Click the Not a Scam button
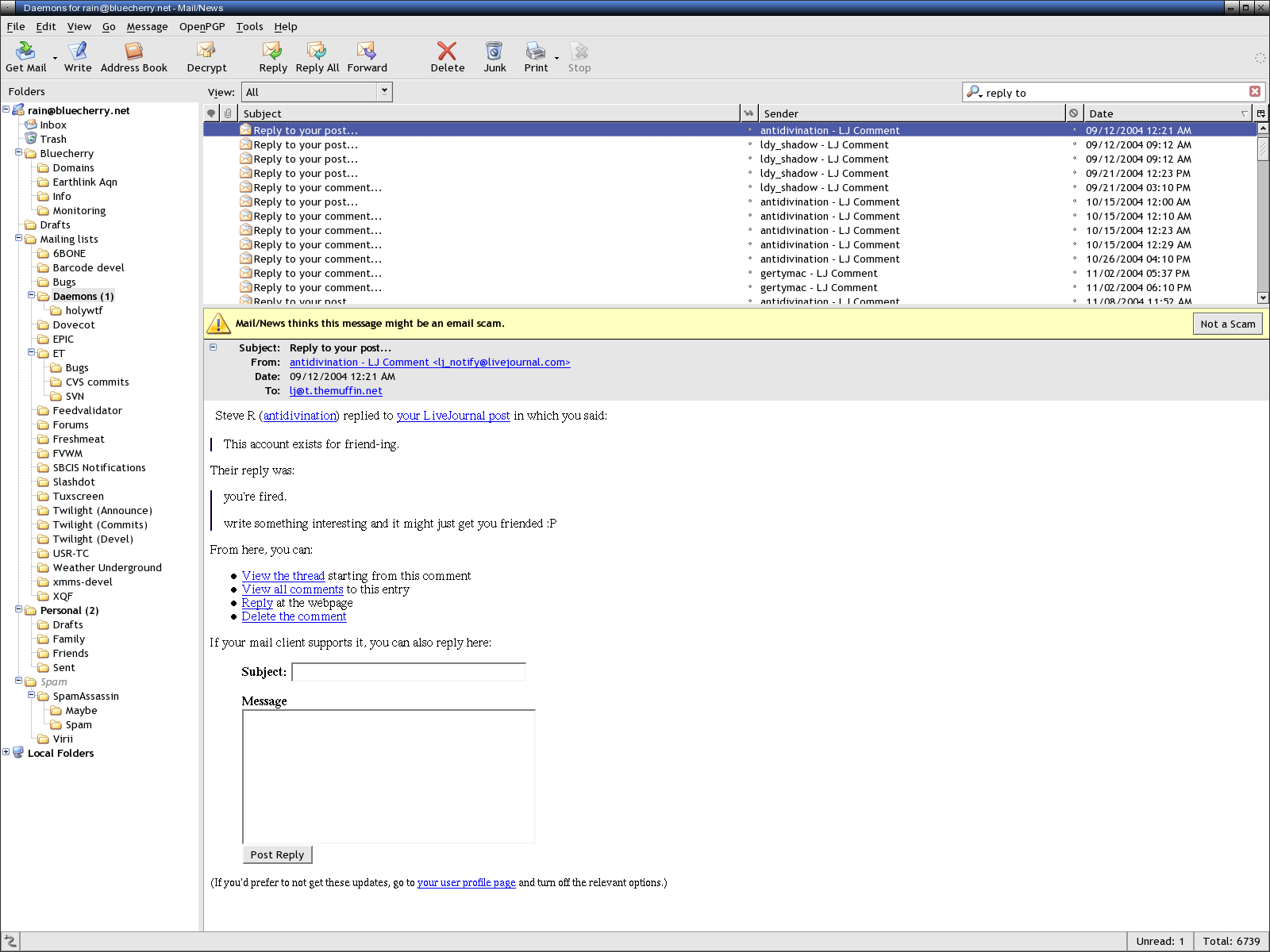The width and height of the screenshot is (1270, 952). (x=1227, y=324)
